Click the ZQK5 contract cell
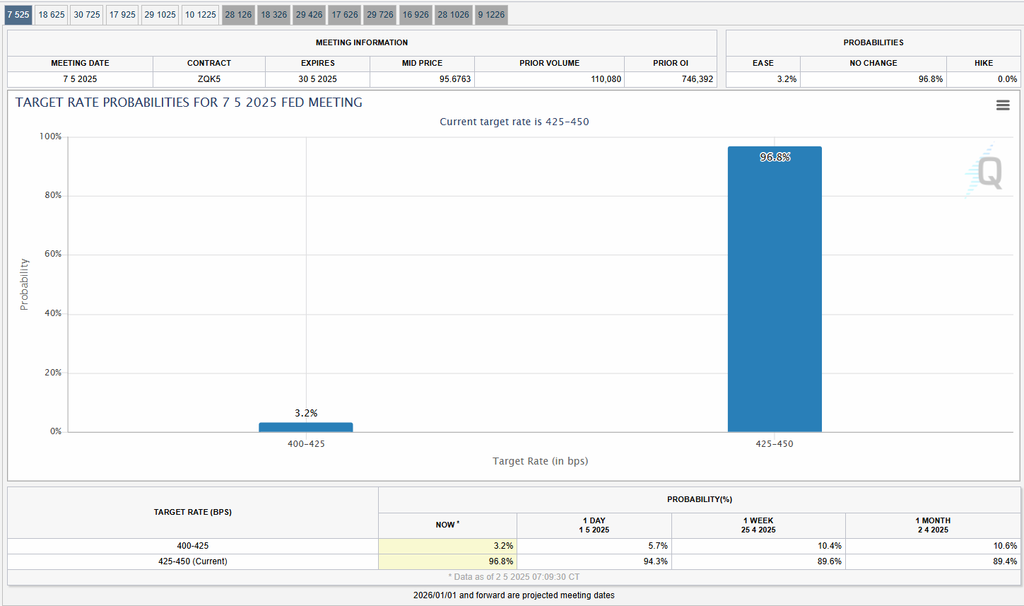 (x=208, y=78)
